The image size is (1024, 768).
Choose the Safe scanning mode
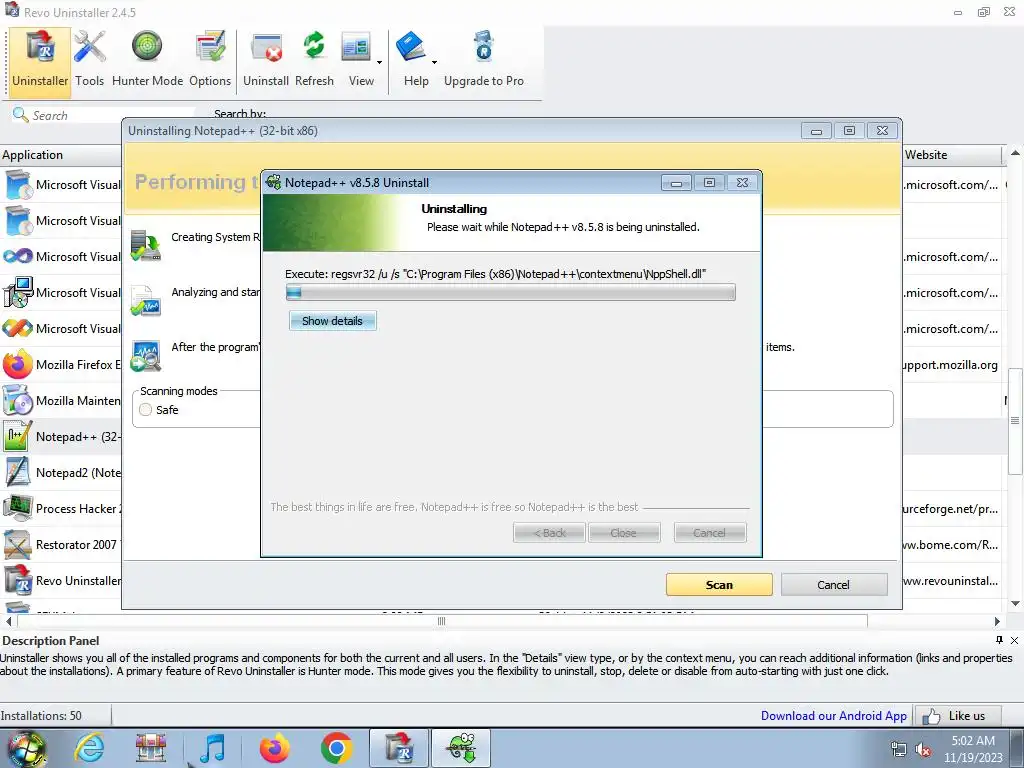[146, 409]
